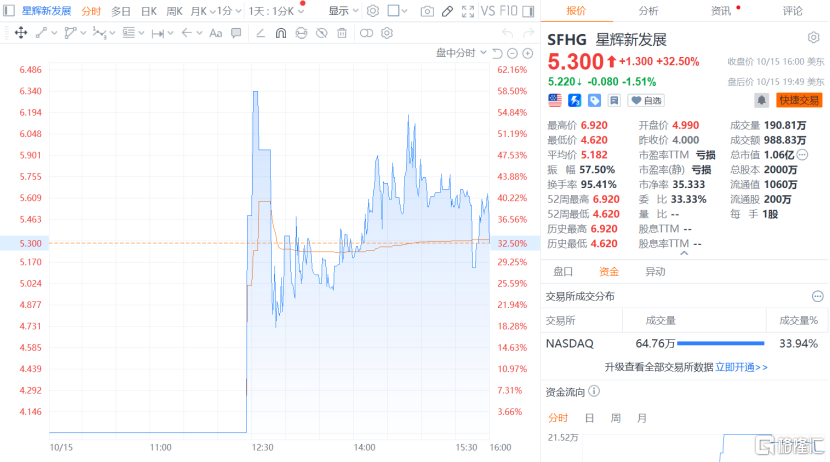Select the polygon shape drawing tool

[70, 33]
